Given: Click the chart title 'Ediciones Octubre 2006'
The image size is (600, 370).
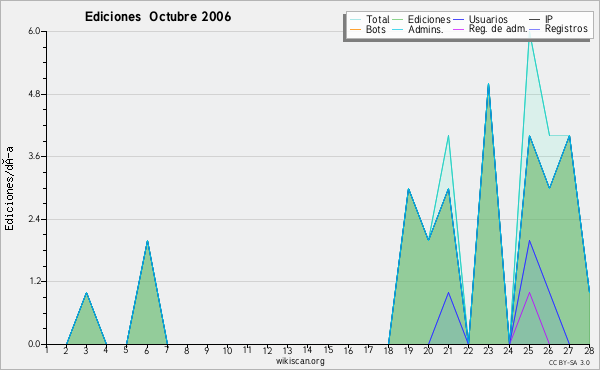Looking at the screenshot, I should coord(158,17).
